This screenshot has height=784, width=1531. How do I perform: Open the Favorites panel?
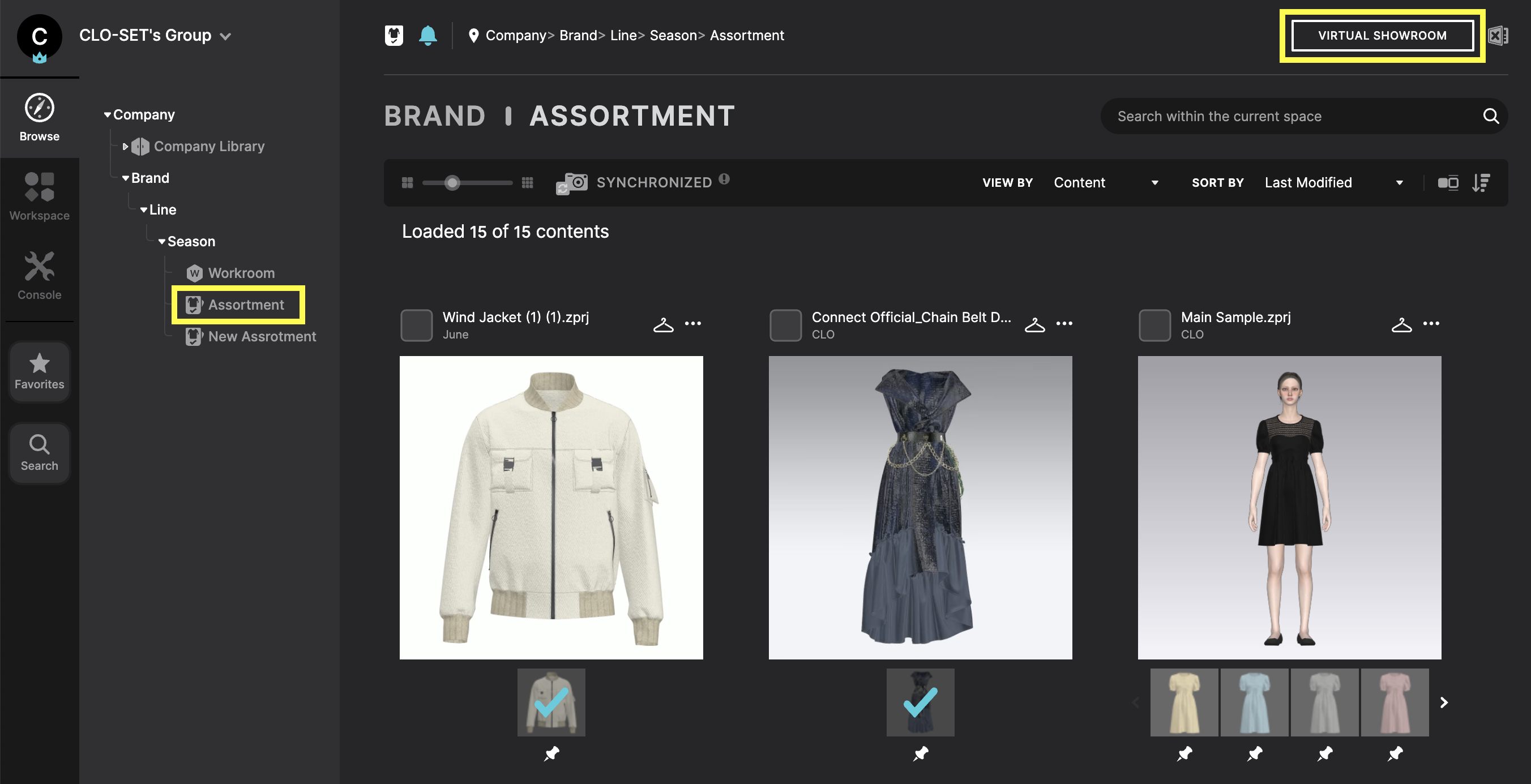click(39, 372)
